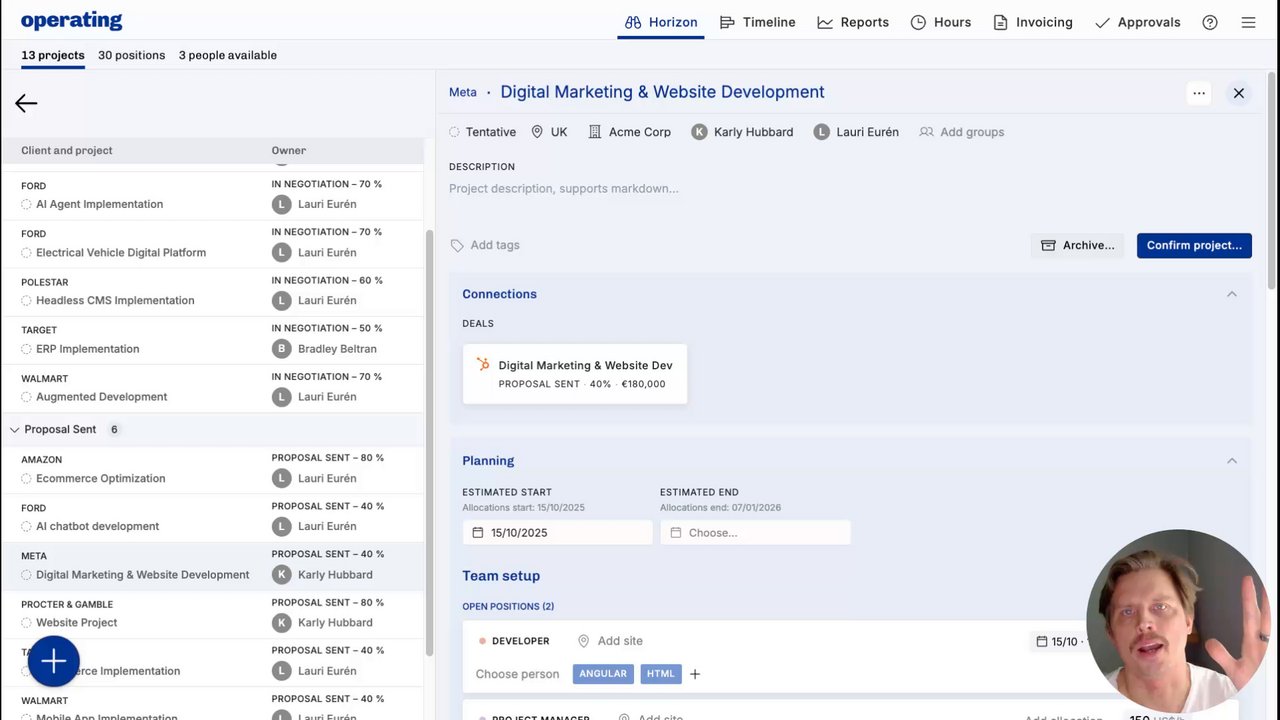This screenshot has width=1280, height=720.
Task: Click the Add tags text
Action: point(495,245)
